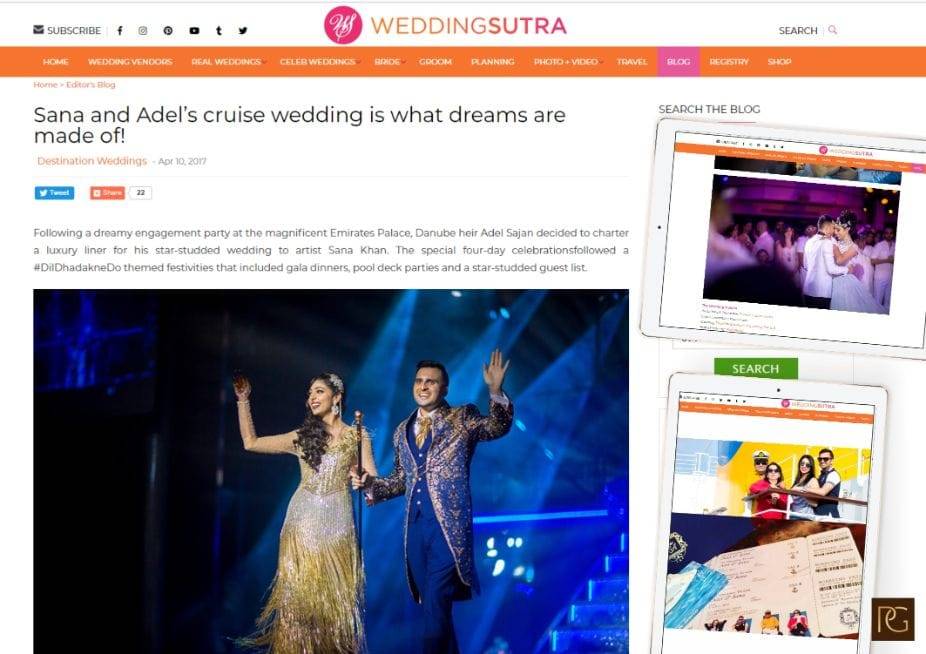Open the Instagram icon in header

[143, 31]
